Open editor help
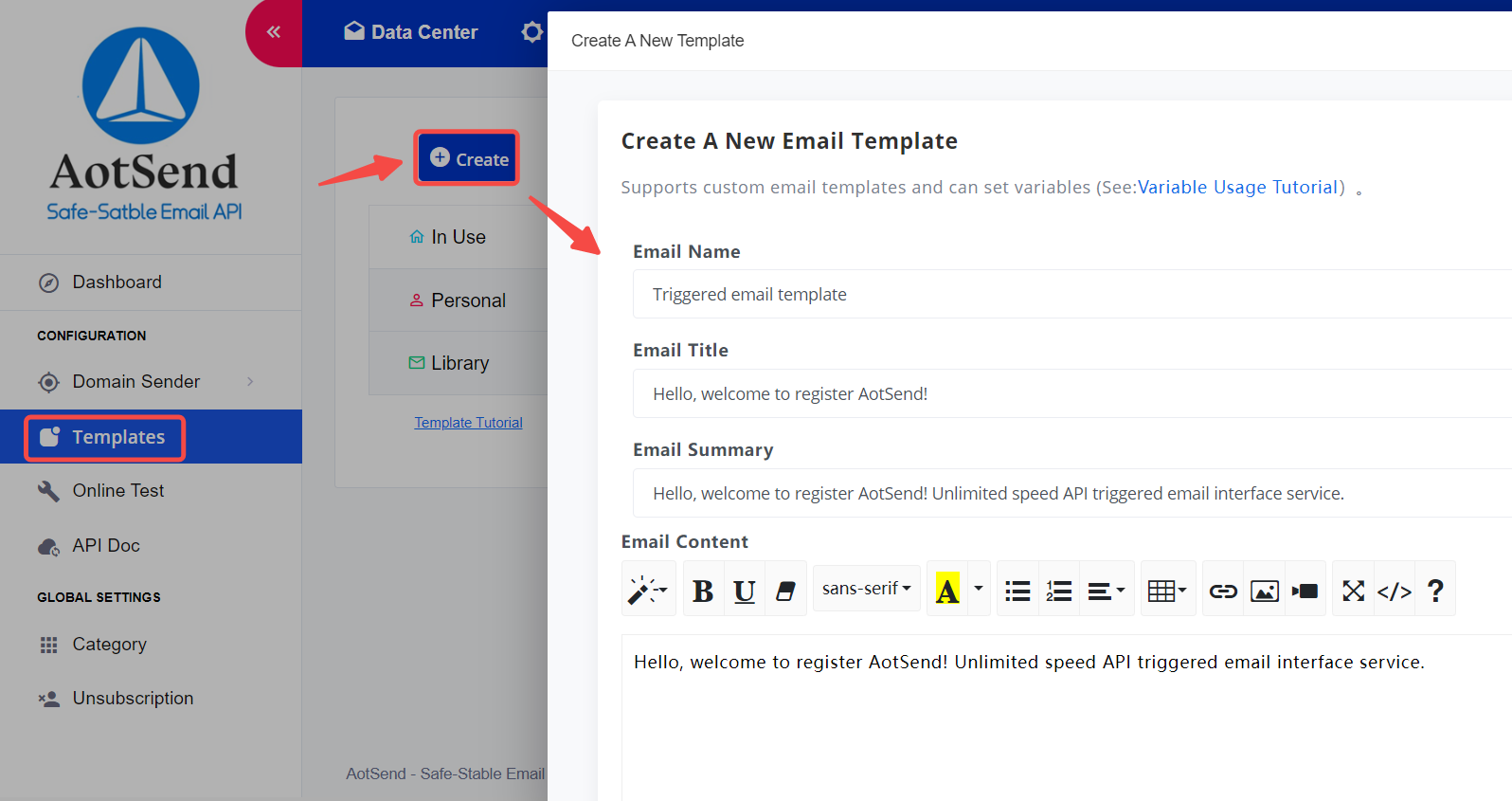This screenshot has width=1512, height=801. (1435, 590)
